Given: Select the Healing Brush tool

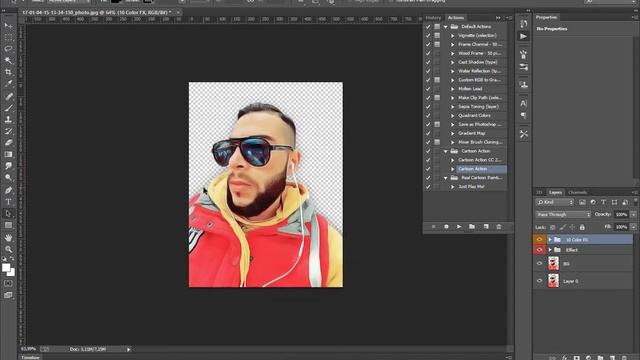Looking at the screenshot, I should click(8, 96).
